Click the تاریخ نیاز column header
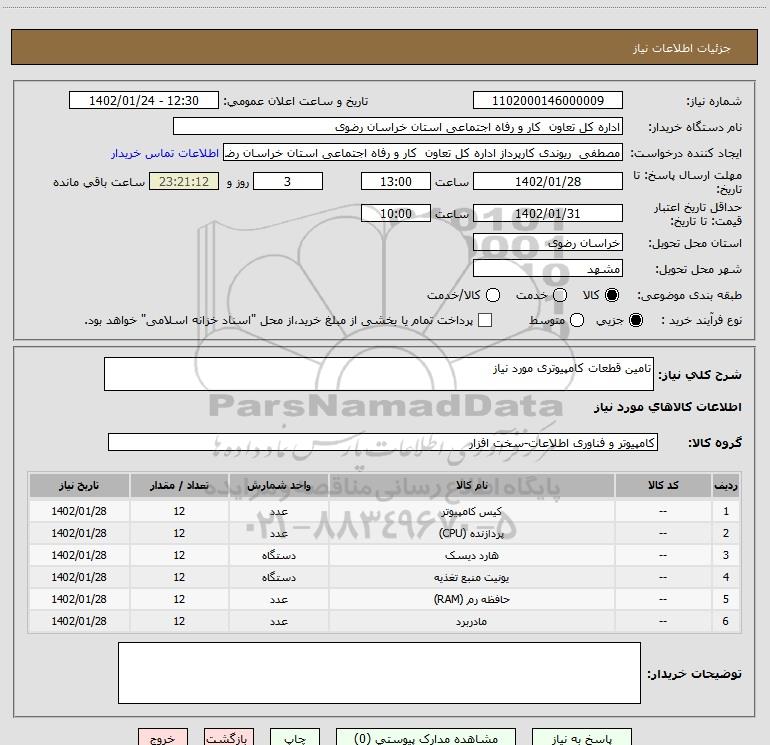Image resolution: width=770 pixels, height=745 pixels. [x=79, y=486]
